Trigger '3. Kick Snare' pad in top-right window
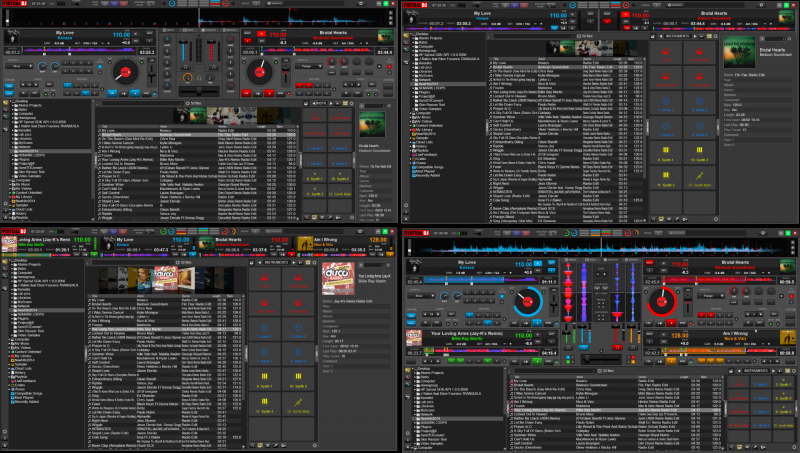 pyautogui.click(x=665, y=79)
